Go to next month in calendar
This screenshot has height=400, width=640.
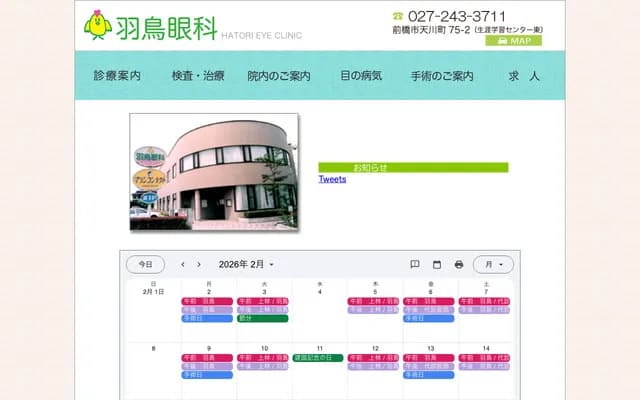coord(199,264)
